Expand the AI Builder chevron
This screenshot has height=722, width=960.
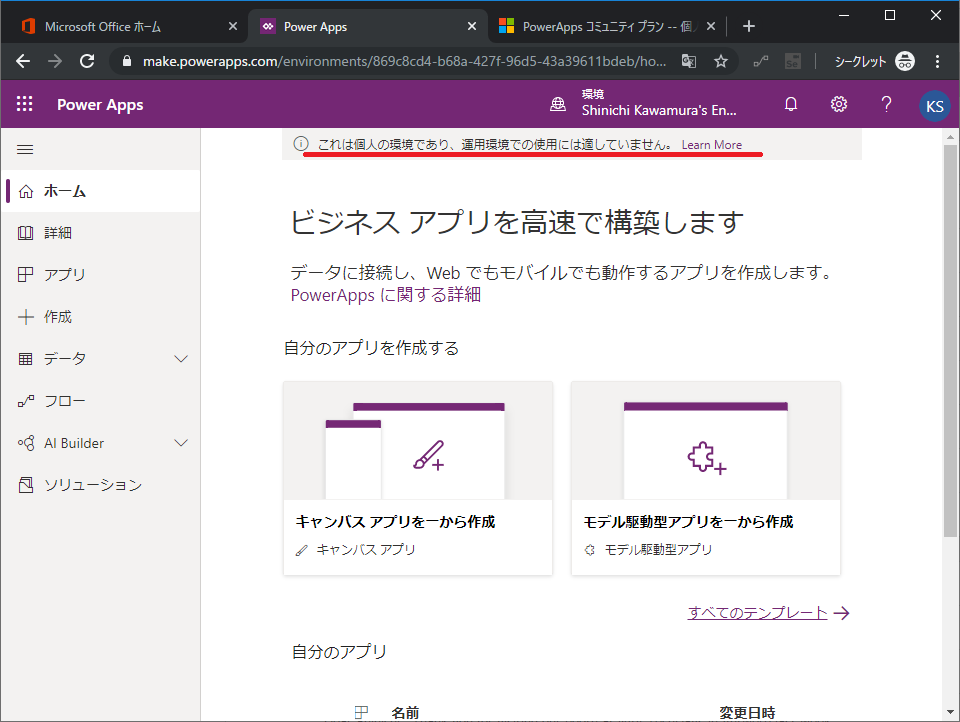coord(181,443)
